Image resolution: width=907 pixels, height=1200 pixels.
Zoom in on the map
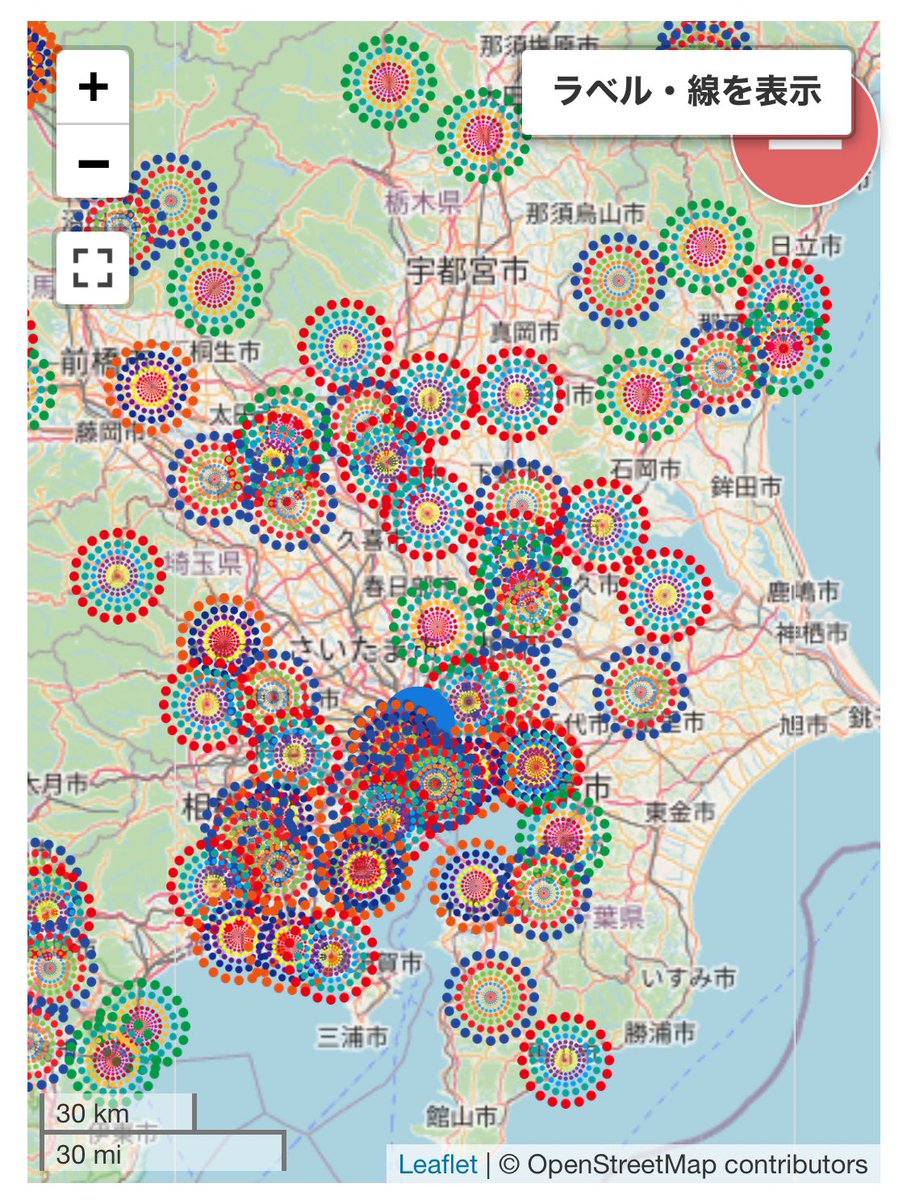[93, 87]
